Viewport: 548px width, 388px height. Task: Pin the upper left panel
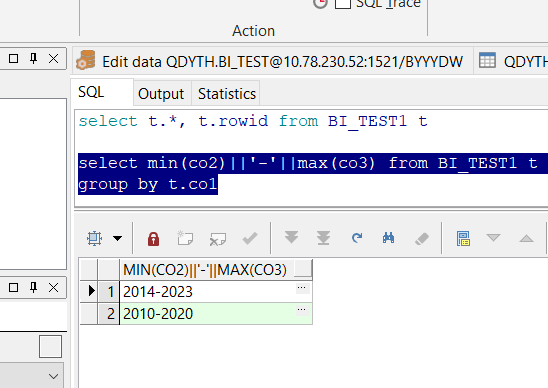(34, 58)
